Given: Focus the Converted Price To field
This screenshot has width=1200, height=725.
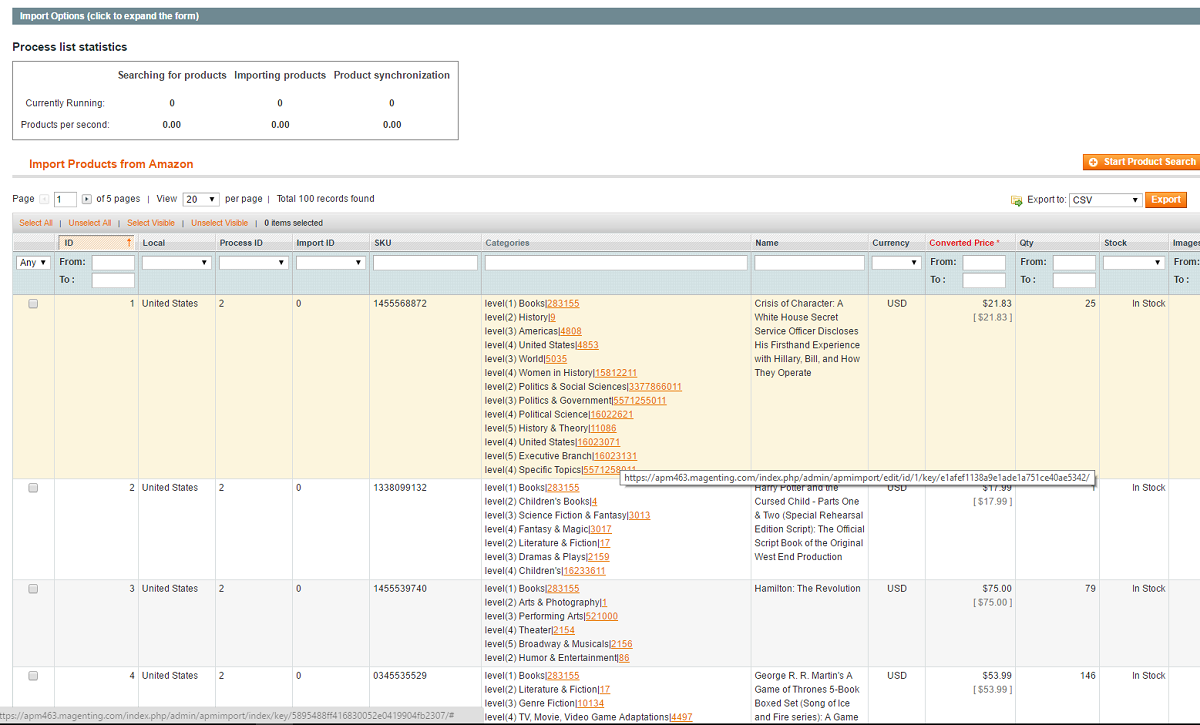Looking at the screenshot, I should point(984,281).
